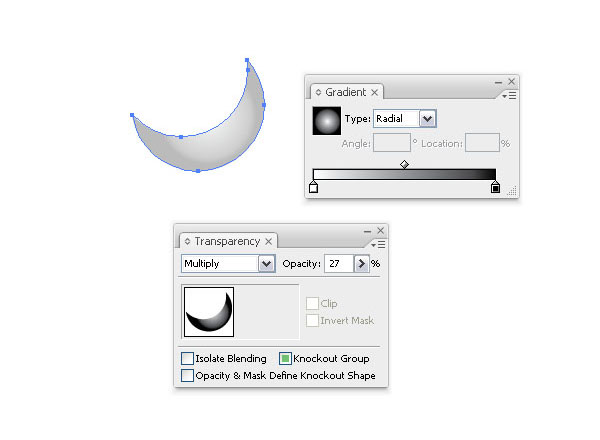Close the Transparency panel window

[380, 230]
